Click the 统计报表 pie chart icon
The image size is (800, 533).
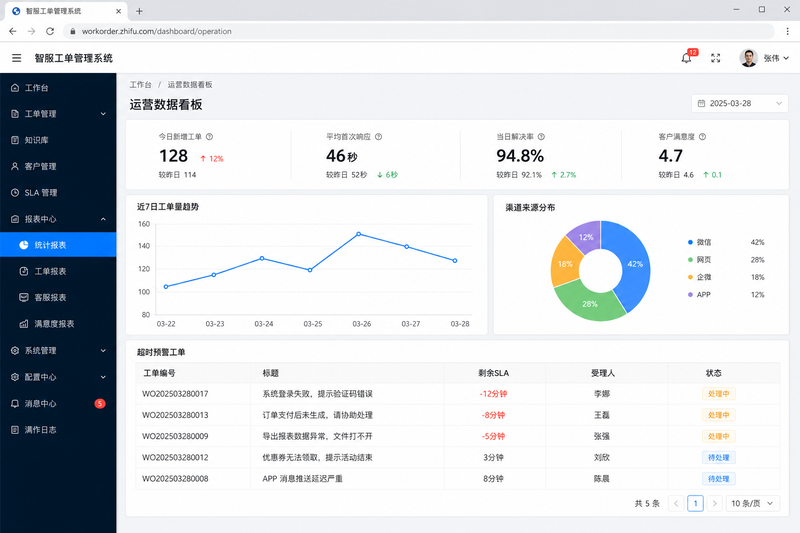(23, 245)
